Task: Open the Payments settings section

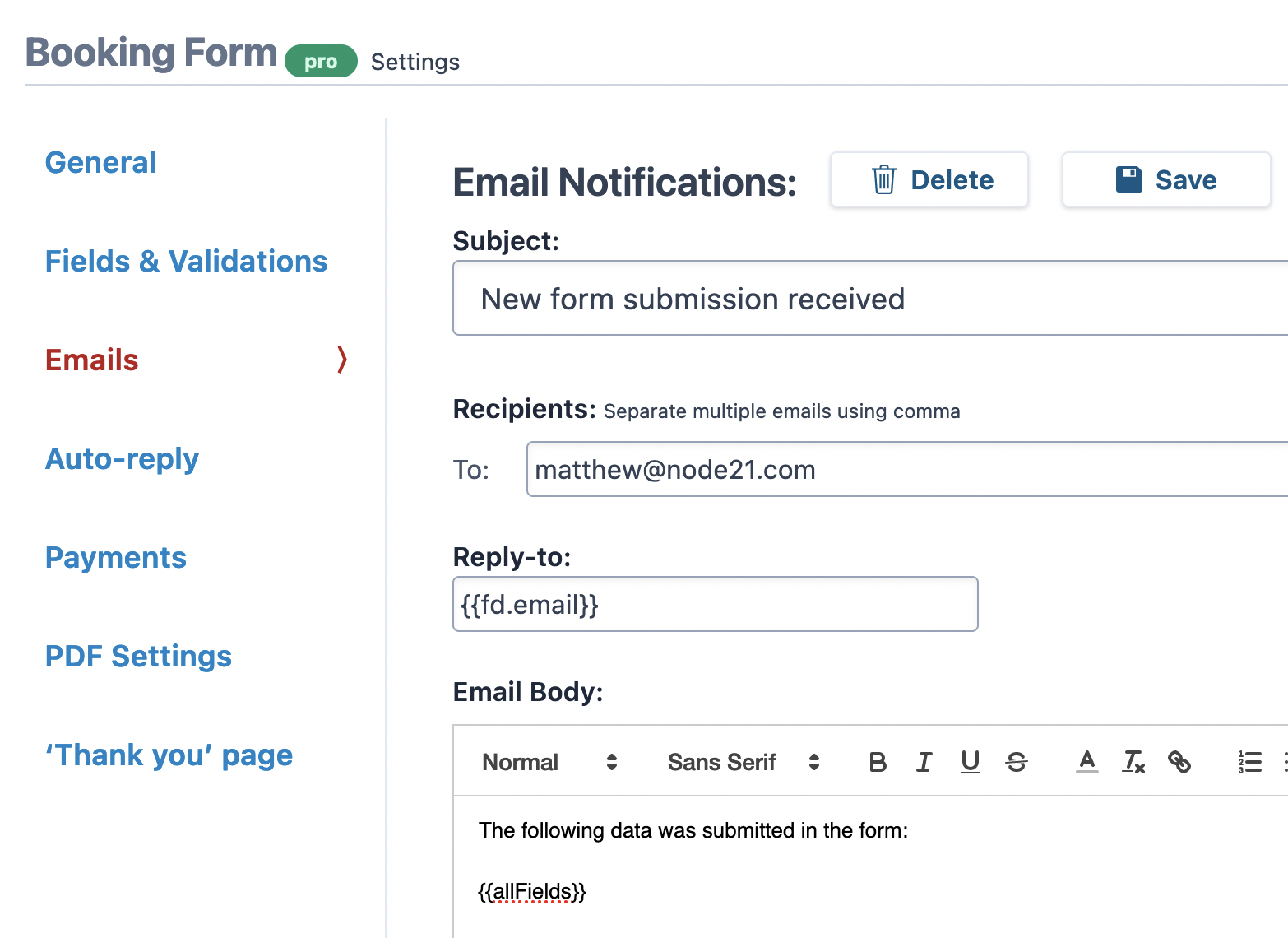Action: pyautogui.click(x=115, y=558)
